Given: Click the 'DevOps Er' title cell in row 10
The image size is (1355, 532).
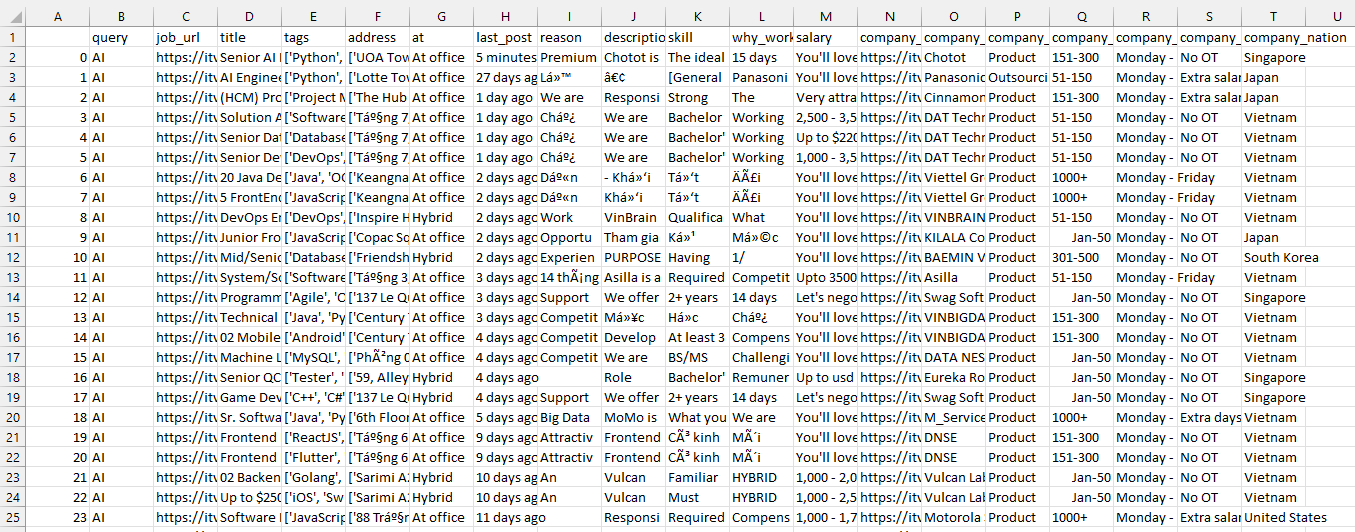Looking at the screenshot, I should (x=249, y=217).
